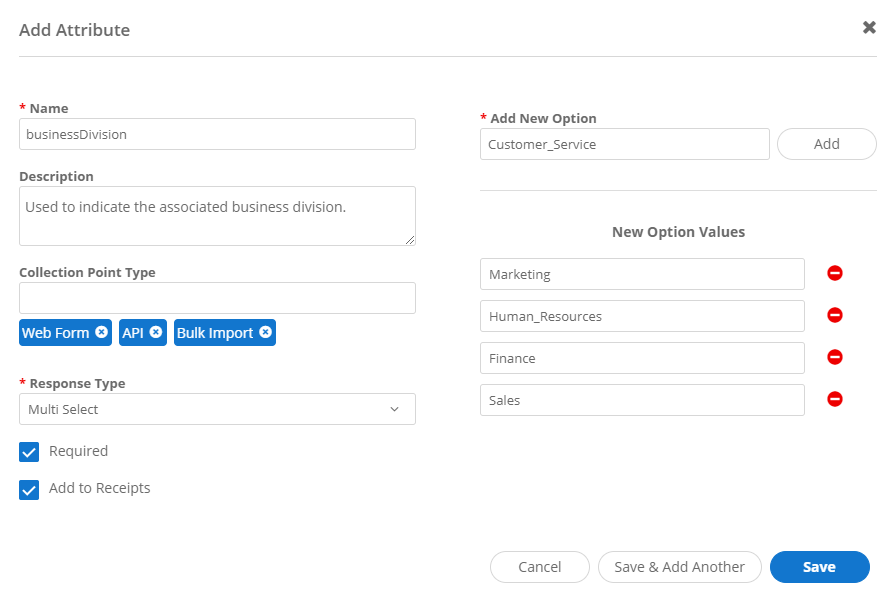Remove the Sales option value
Screen dimensions: 895x603
[x=835, y=399]
